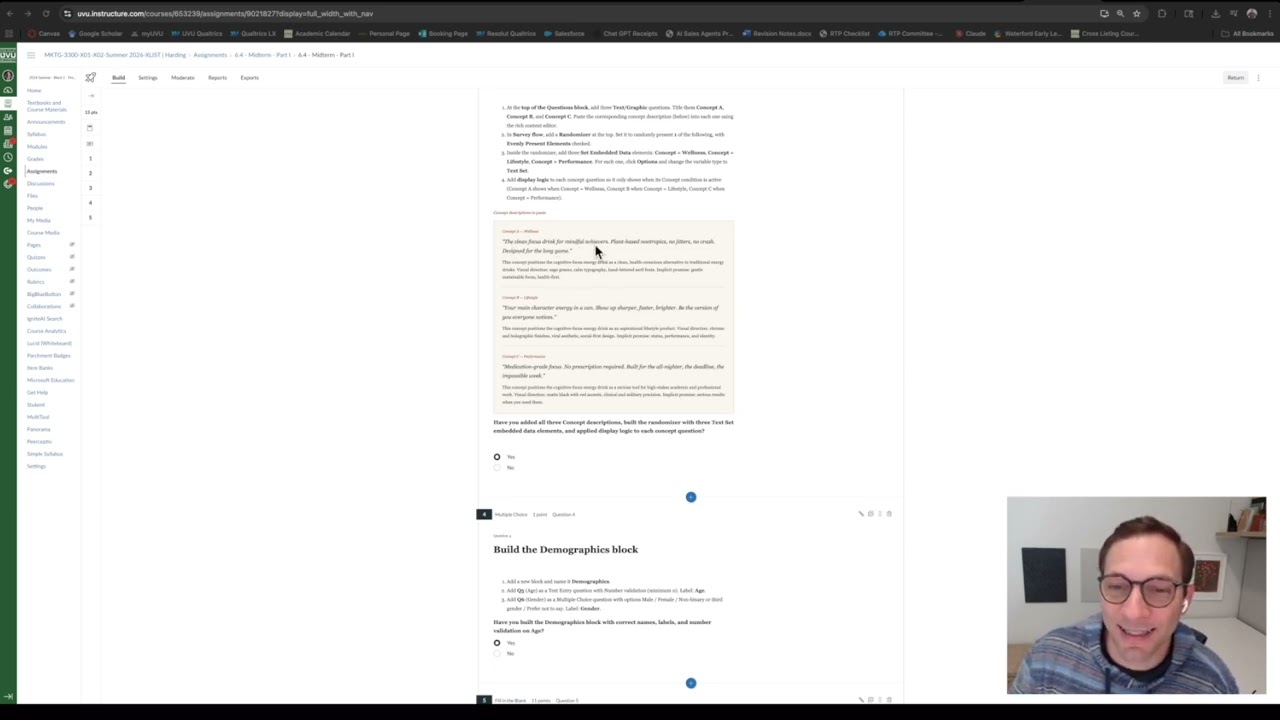Select Yes for Demographics block question
This screenshot has width=1280, height=720.
coord(497,643)
